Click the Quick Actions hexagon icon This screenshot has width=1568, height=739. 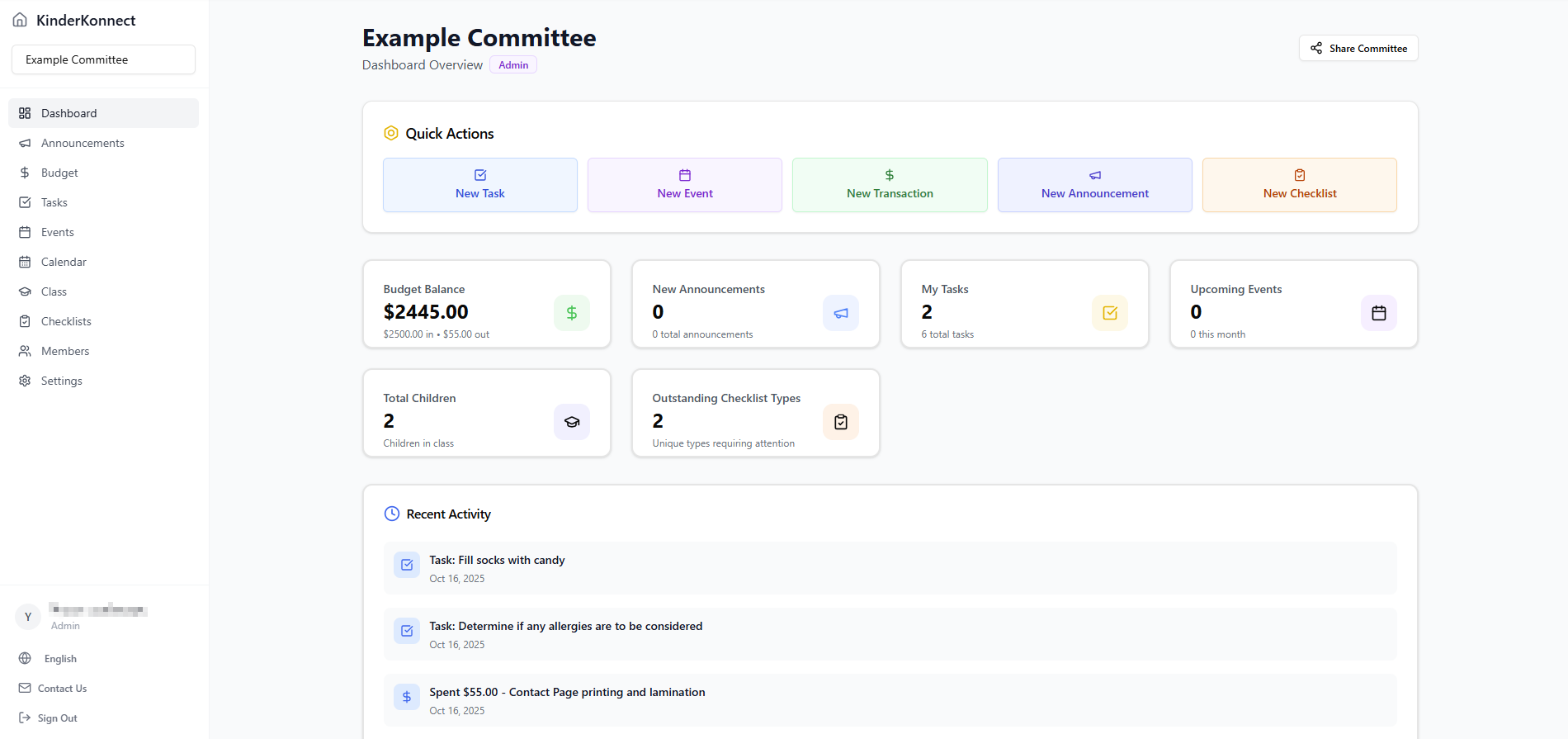point(391,133)
